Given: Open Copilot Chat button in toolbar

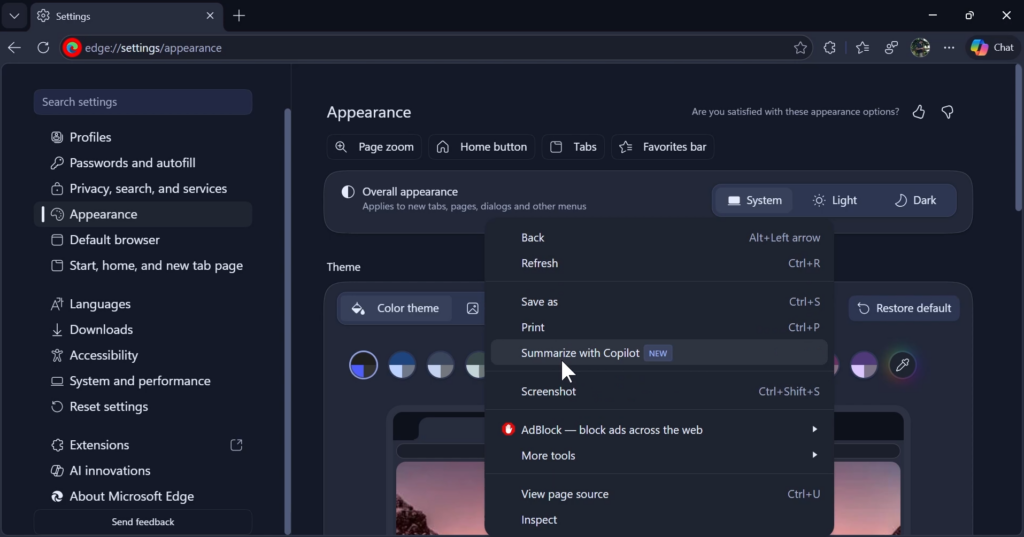Looking at the screenshot, I should (x=991, y=48).
